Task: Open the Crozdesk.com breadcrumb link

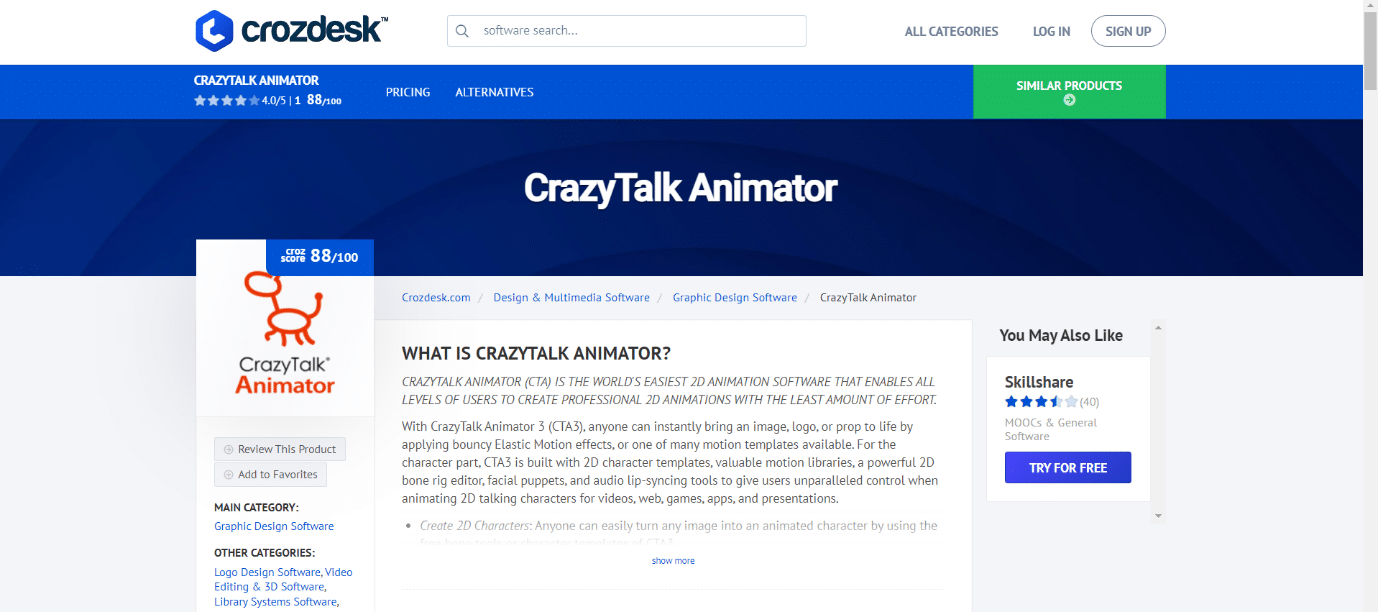Action: pos(436,297)
